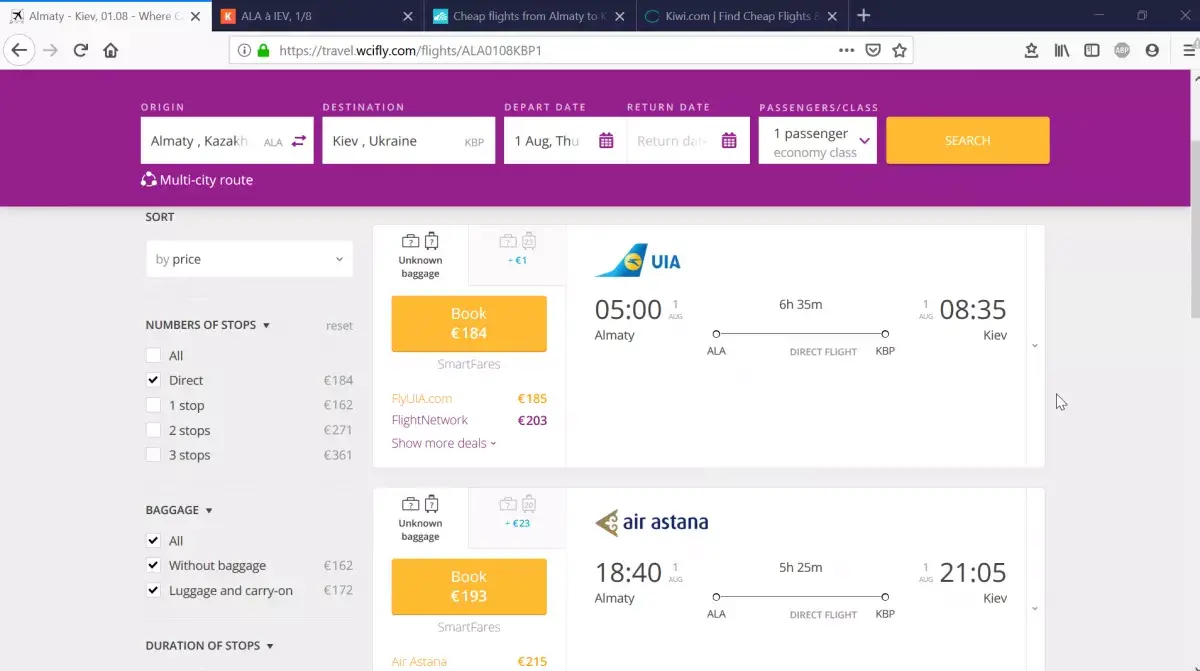Save page to Pocket icon
Image resolution: width=1200 pixels, height=671 pixels.
(873, 50)
